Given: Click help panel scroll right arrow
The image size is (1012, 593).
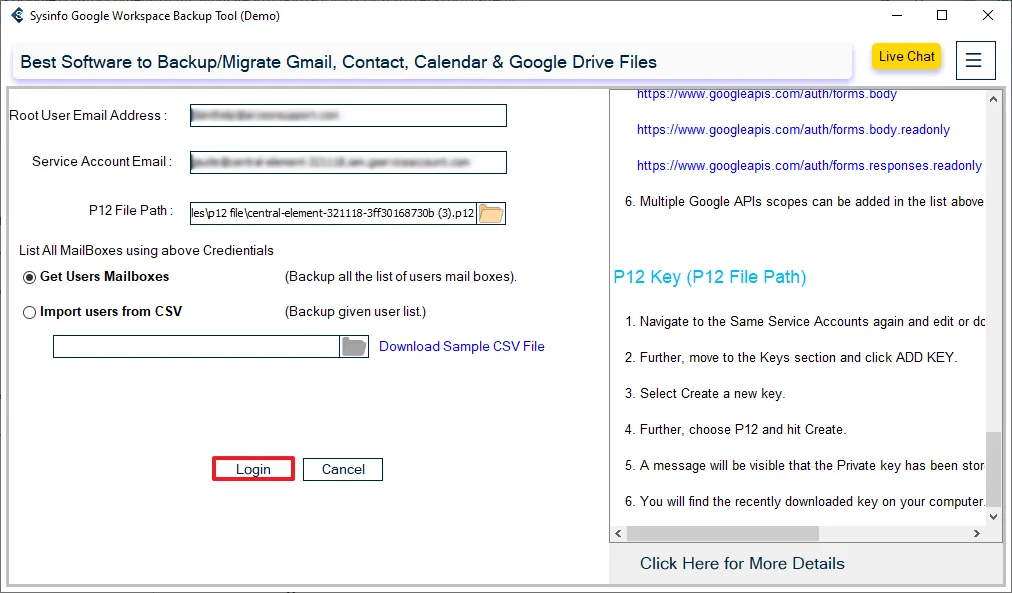Looking at the screenshot, I should click(x=977, y=534).
